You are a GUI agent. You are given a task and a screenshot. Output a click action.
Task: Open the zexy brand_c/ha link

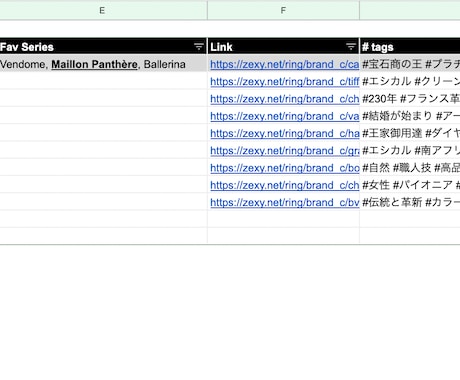click(x=284, y=133)
